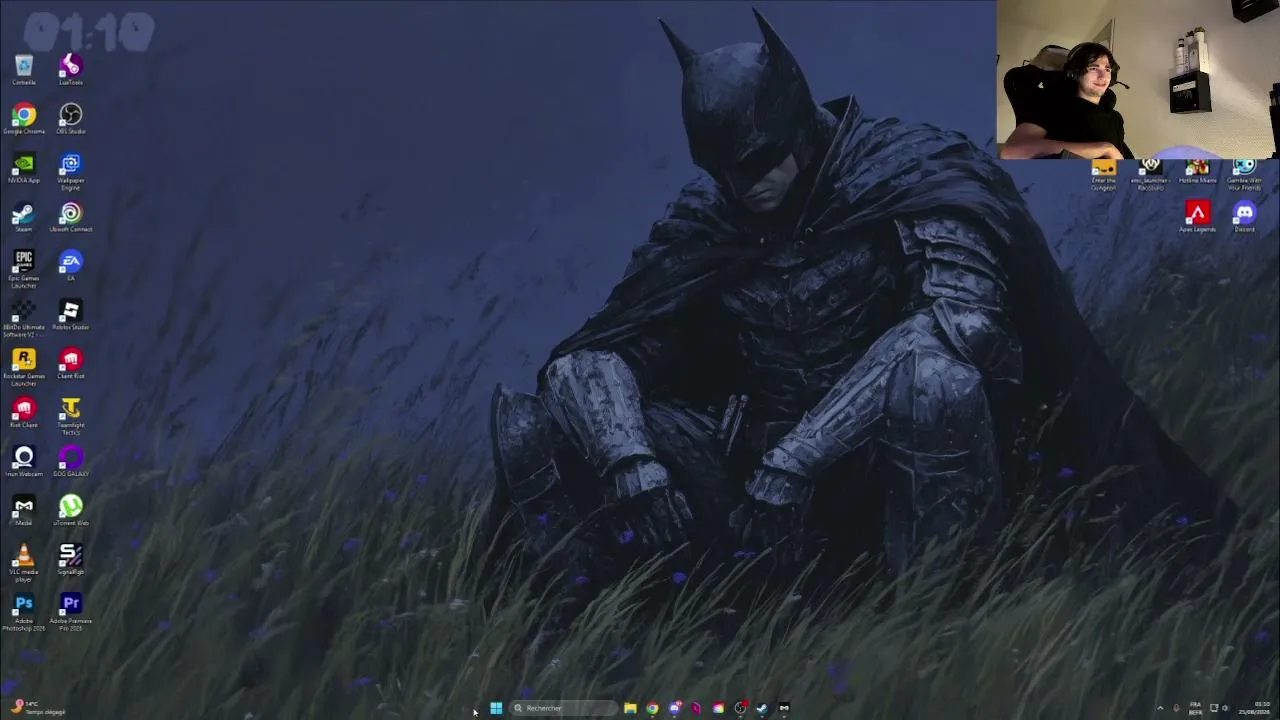Image resolution: width=1280 pixels, height=720 pixels.
Task: Click the Rockstar Games Launcher icon
Action: coord(24,367)
